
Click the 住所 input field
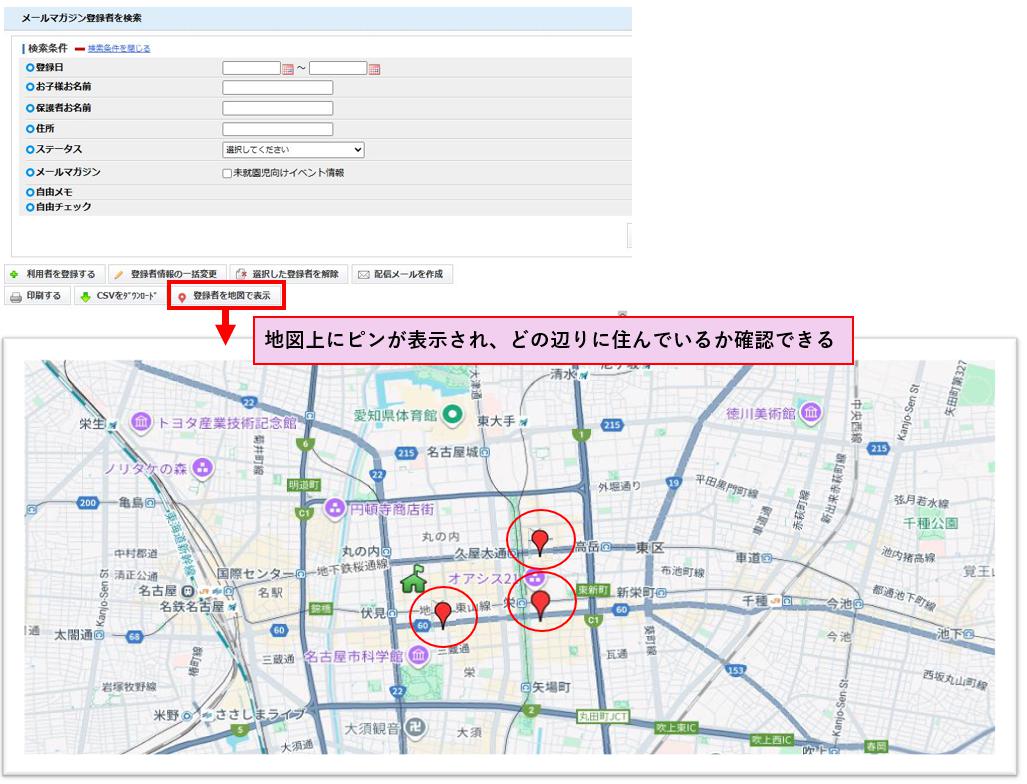point(277,129)
